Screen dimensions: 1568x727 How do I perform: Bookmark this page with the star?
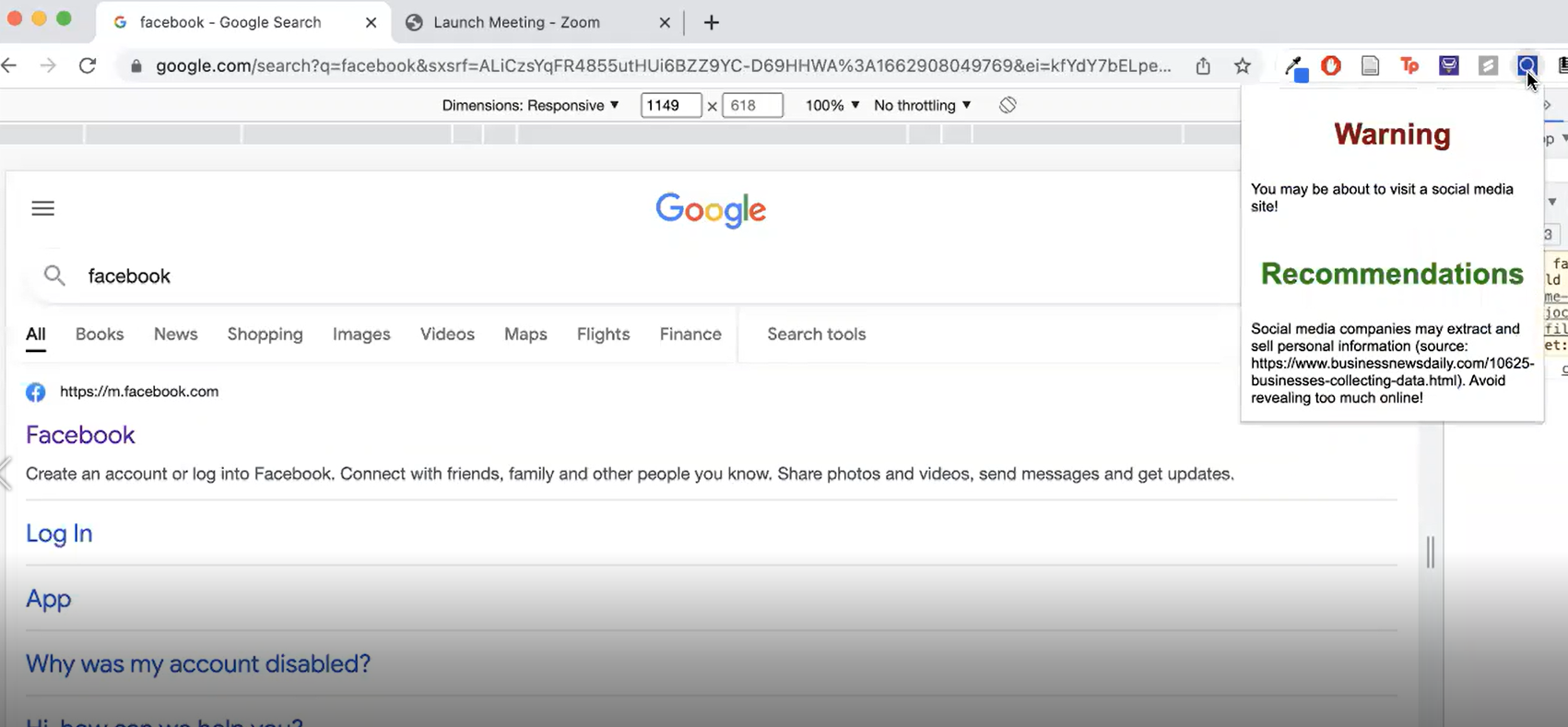click(1243, 65)
